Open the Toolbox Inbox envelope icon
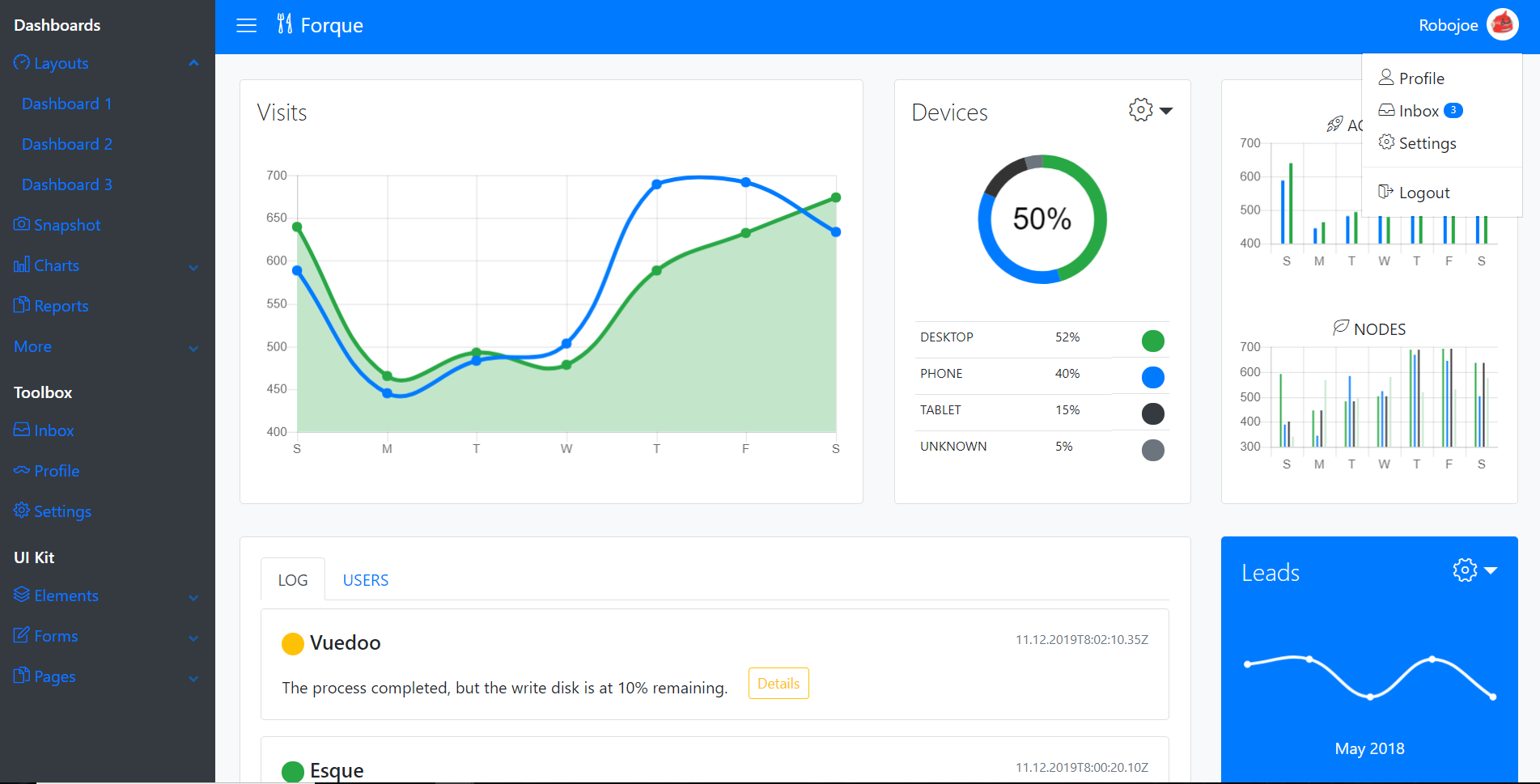Image resolution: width=1540 pixels, height=784 pixels. point(22,430)
